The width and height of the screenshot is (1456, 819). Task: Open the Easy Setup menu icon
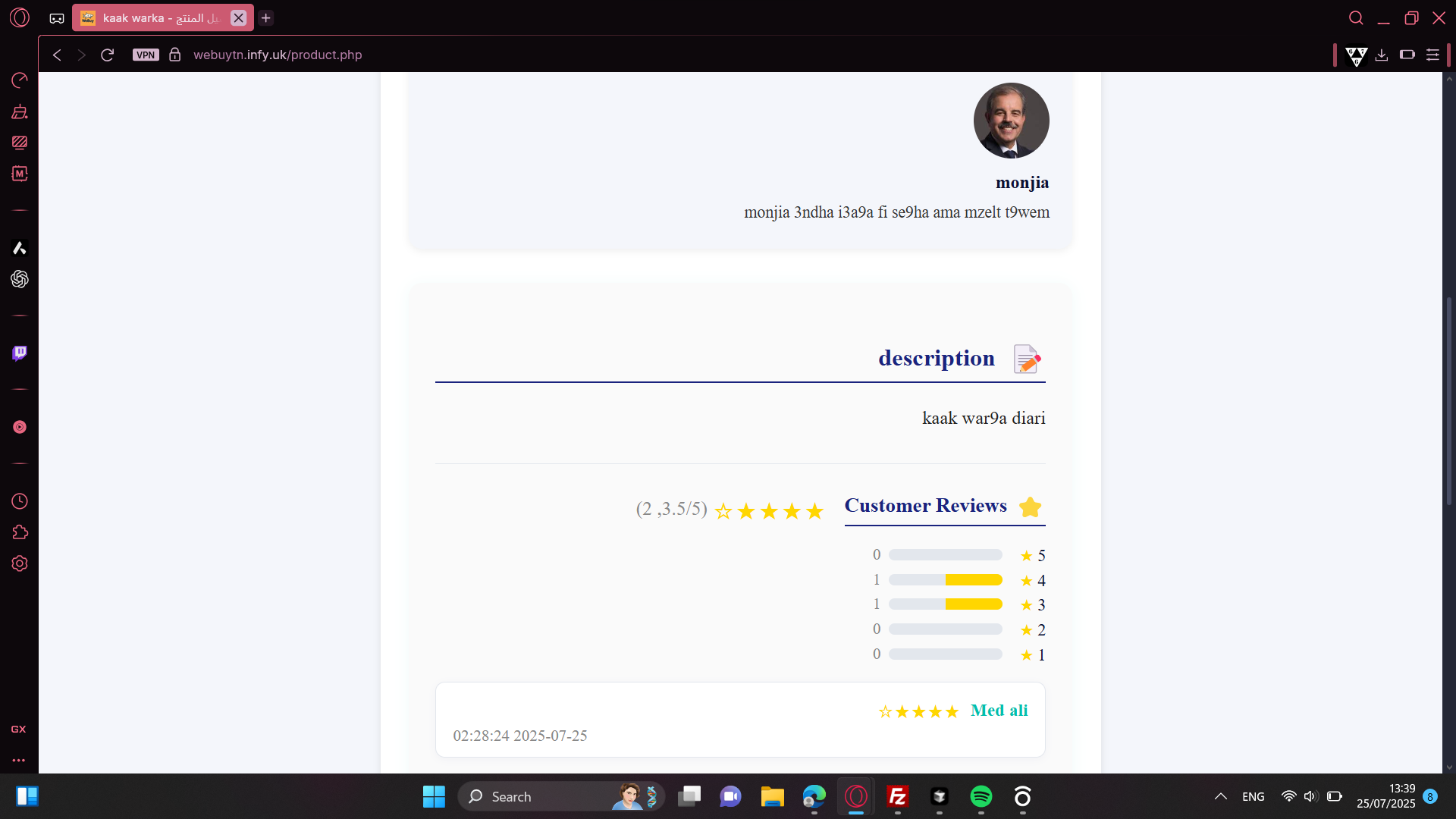tap(1432, 55)
